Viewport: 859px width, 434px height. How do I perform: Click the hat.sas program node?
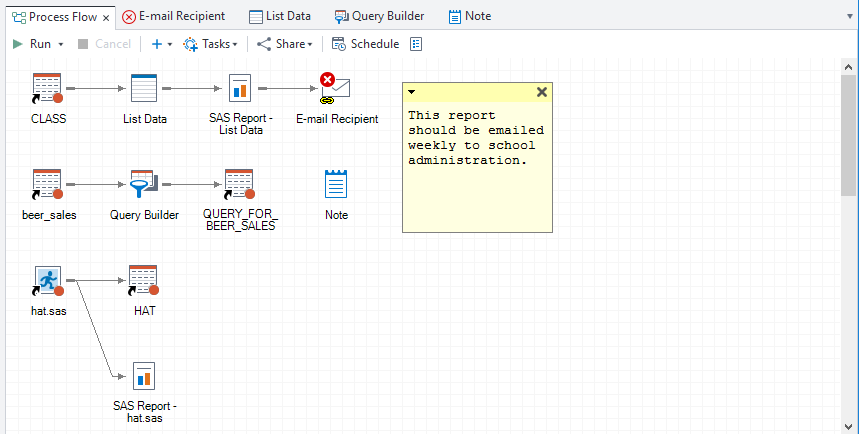[47, 281]
